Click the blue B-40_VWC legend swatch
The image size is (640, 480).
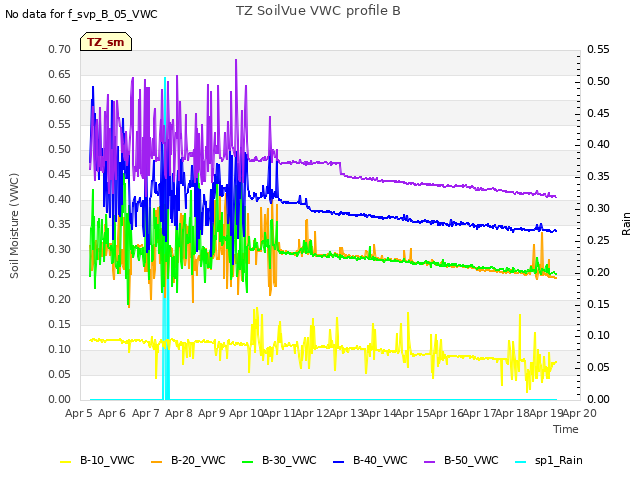(x=339, y=461)
